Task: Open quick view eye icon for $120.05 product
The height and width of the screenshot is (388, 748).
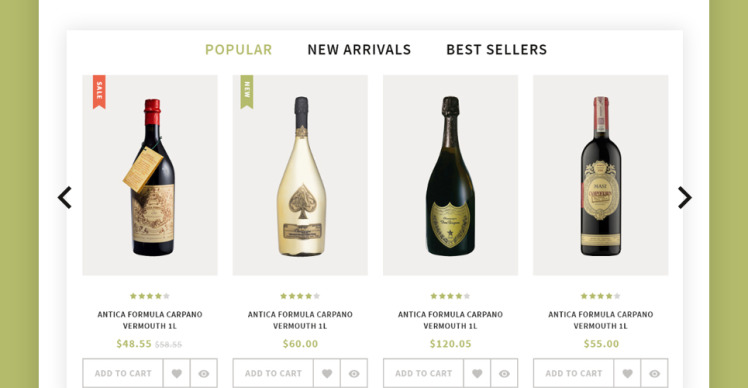Action: (x=504, y=373)
